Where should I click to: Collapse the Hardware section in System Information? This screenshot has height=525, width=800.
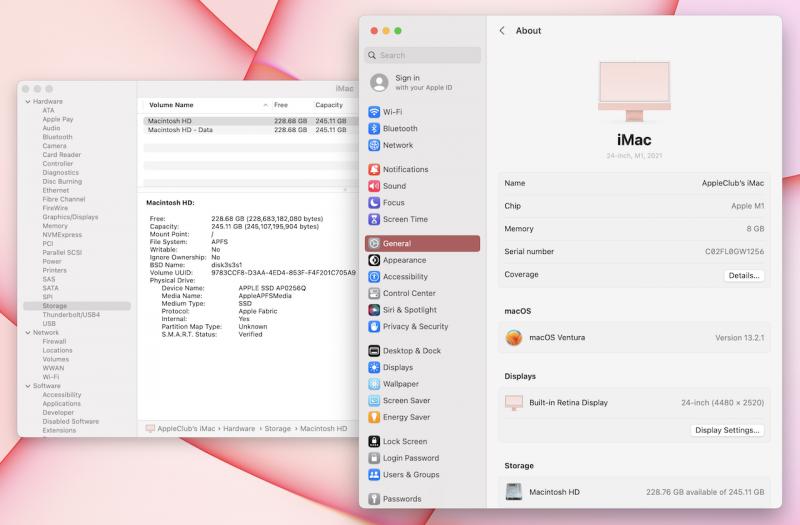pyautogui.click(x=28, y=102)
